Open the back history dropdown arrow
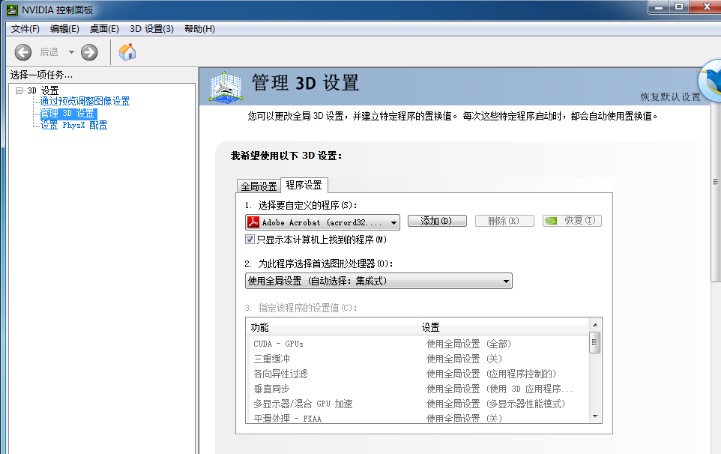721x454 pixels. tap(71, 52)
